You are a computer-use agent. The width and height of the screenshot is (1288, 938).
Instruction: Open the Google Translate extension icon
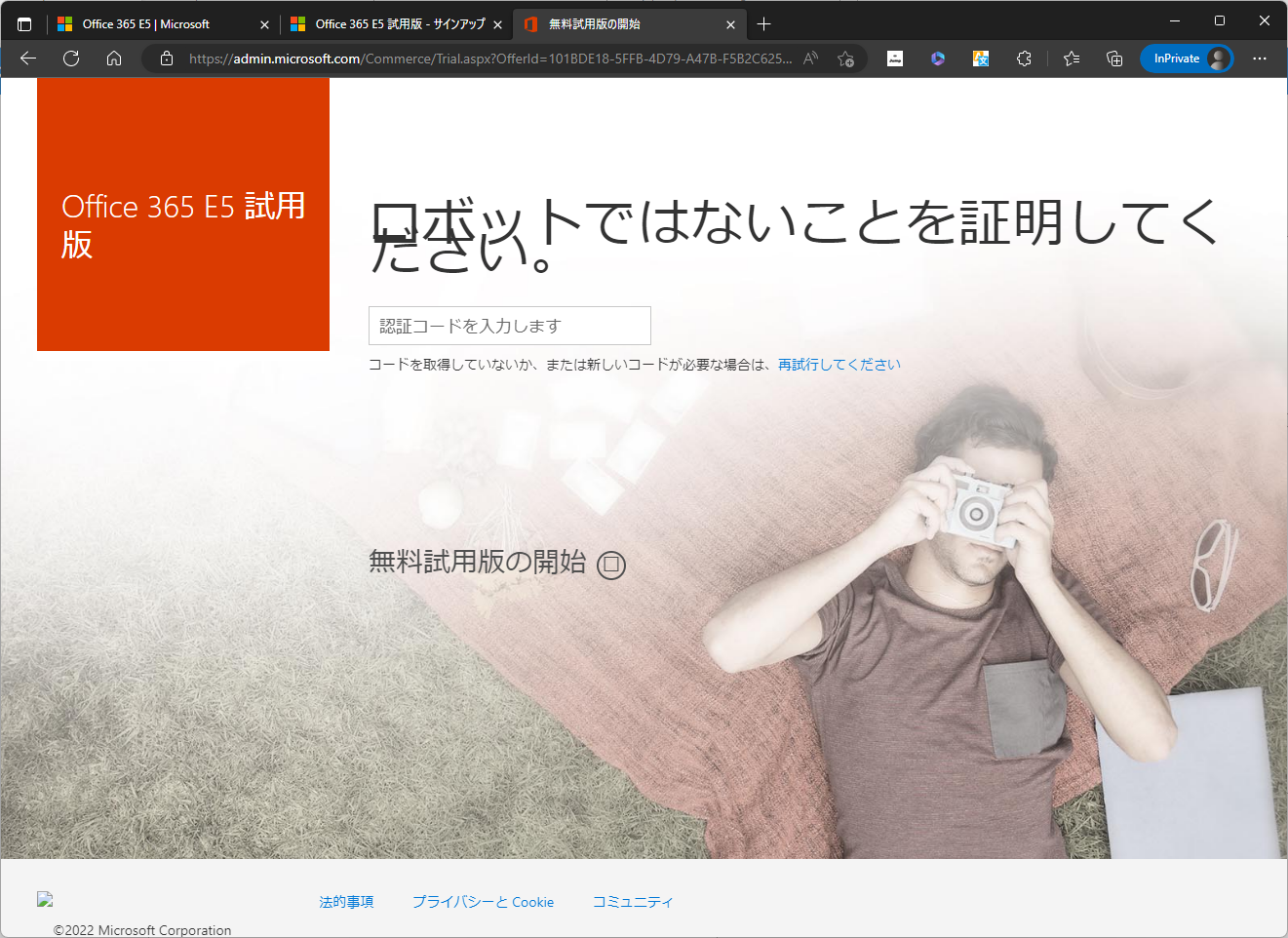980,59
